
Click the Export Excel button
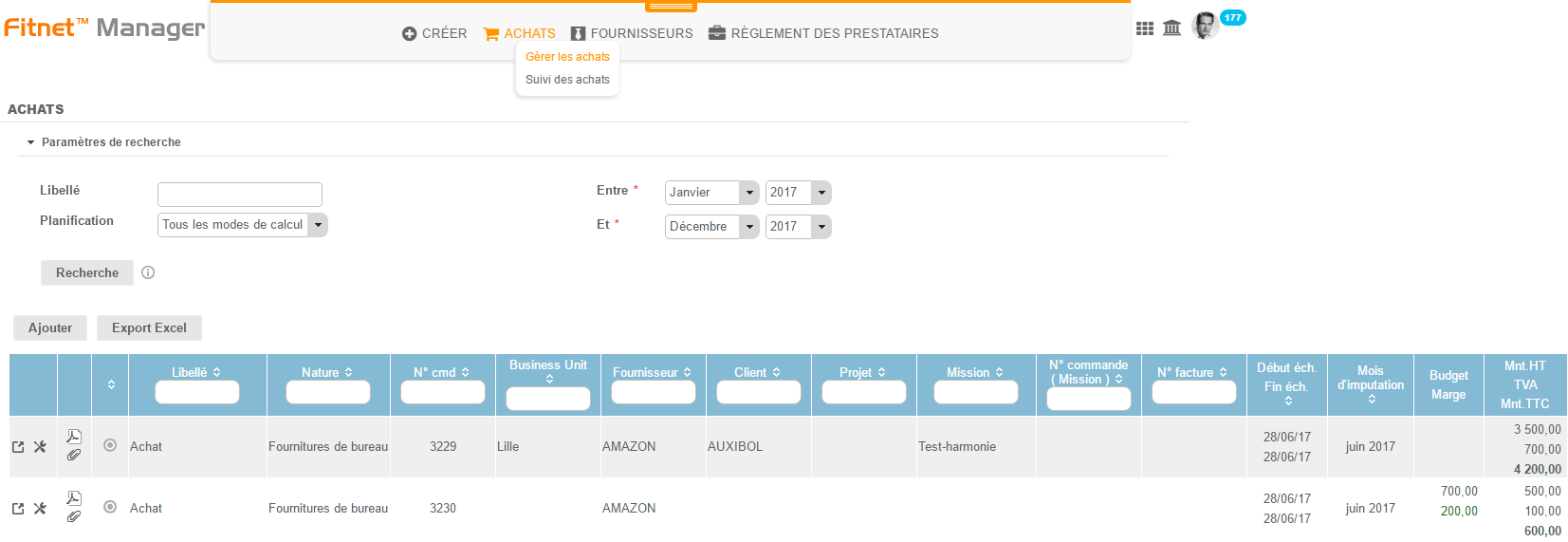tap(149, 327)
